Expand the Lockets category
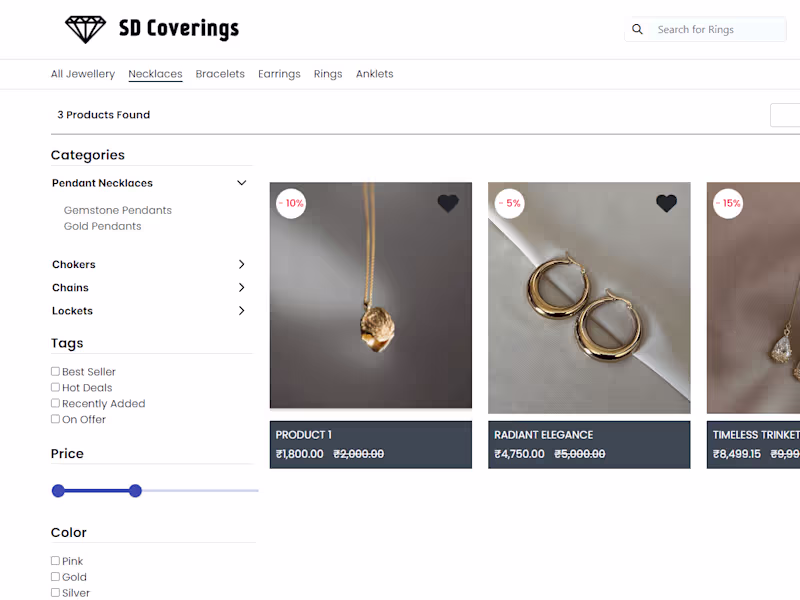Image resolution: width=800 pixels, height=600 pixels. (241, 311)
